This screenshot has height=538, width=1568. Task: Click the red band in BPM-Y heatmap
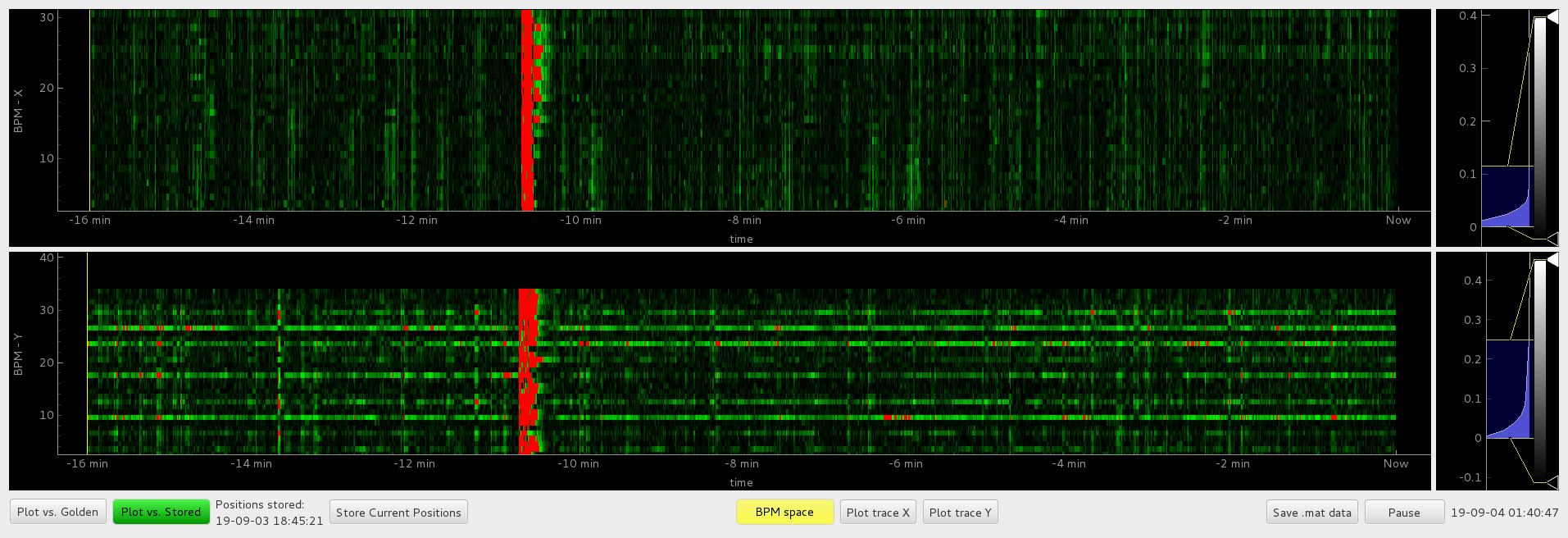527,371
